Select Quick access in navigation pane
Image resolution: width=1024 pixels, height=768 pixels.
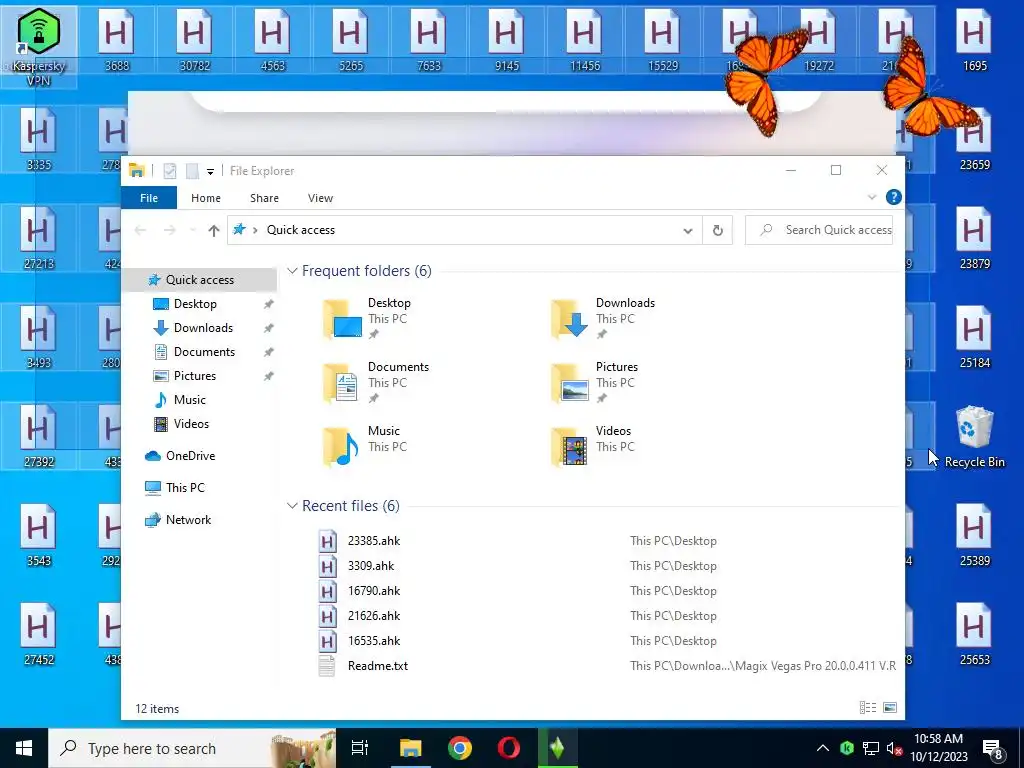199,280
